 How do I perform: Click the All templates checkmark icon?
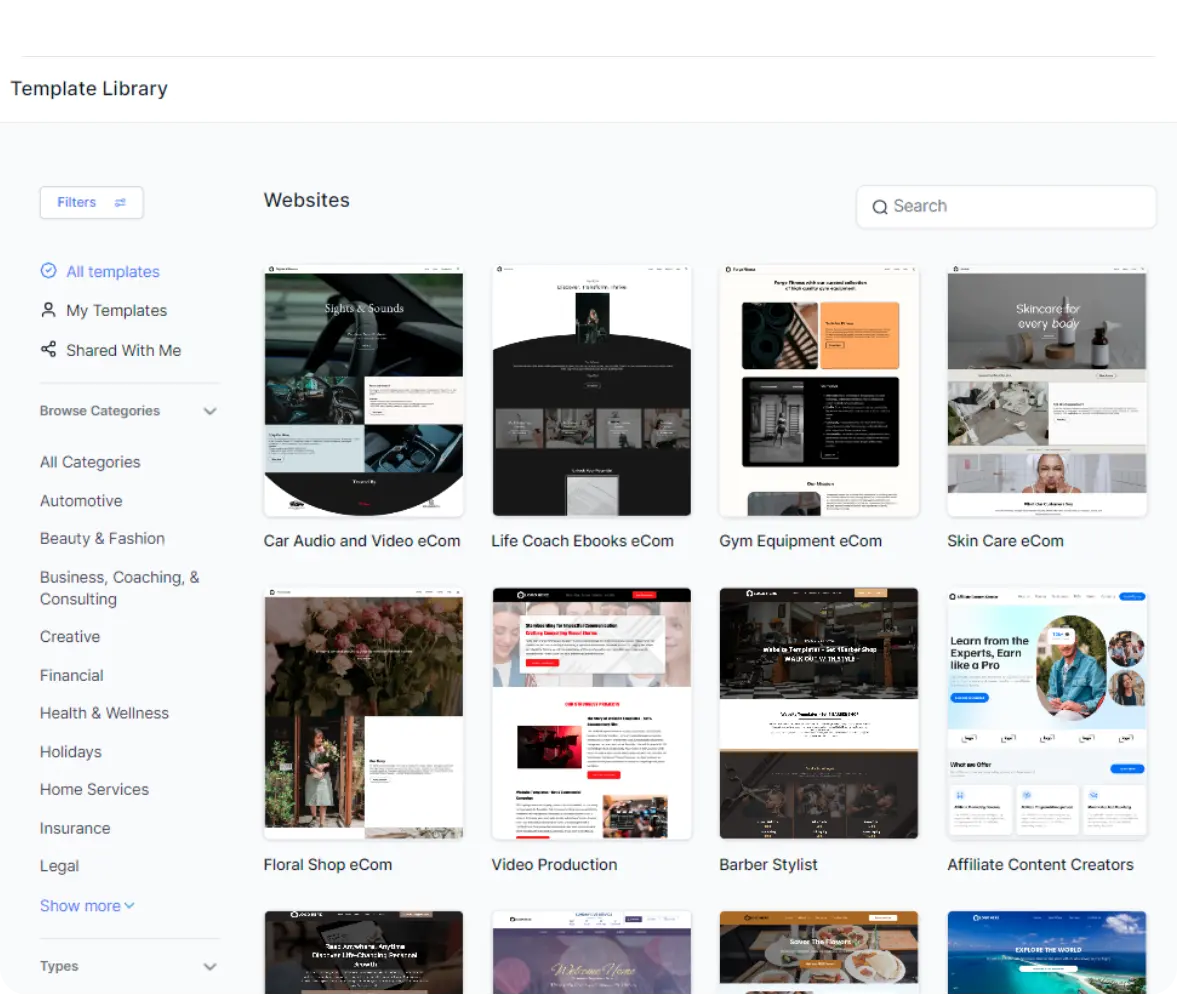pos(48,271)
